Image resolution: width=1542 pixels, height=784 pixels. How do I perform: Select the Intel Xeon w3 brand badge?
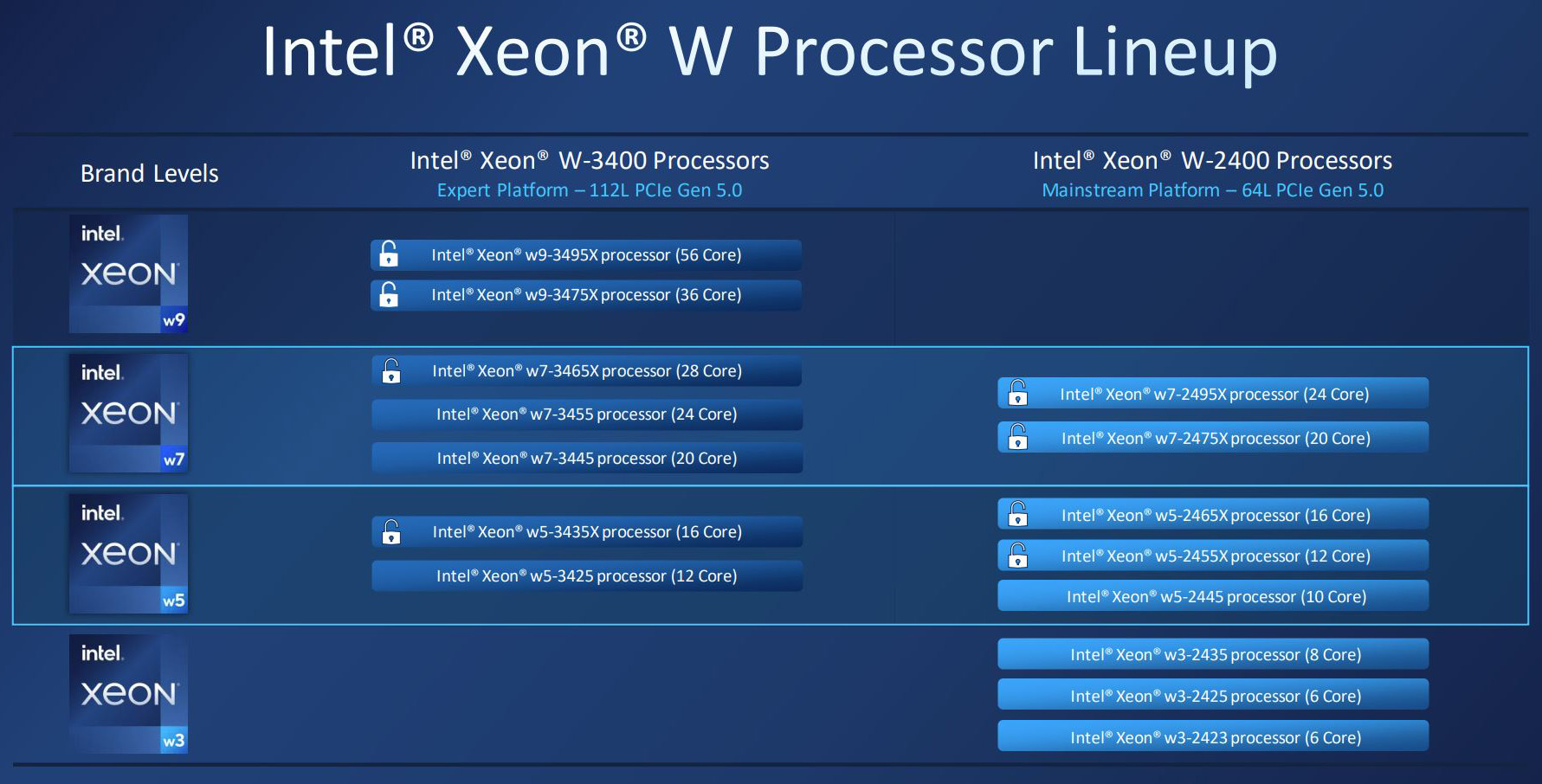point(128,694)
